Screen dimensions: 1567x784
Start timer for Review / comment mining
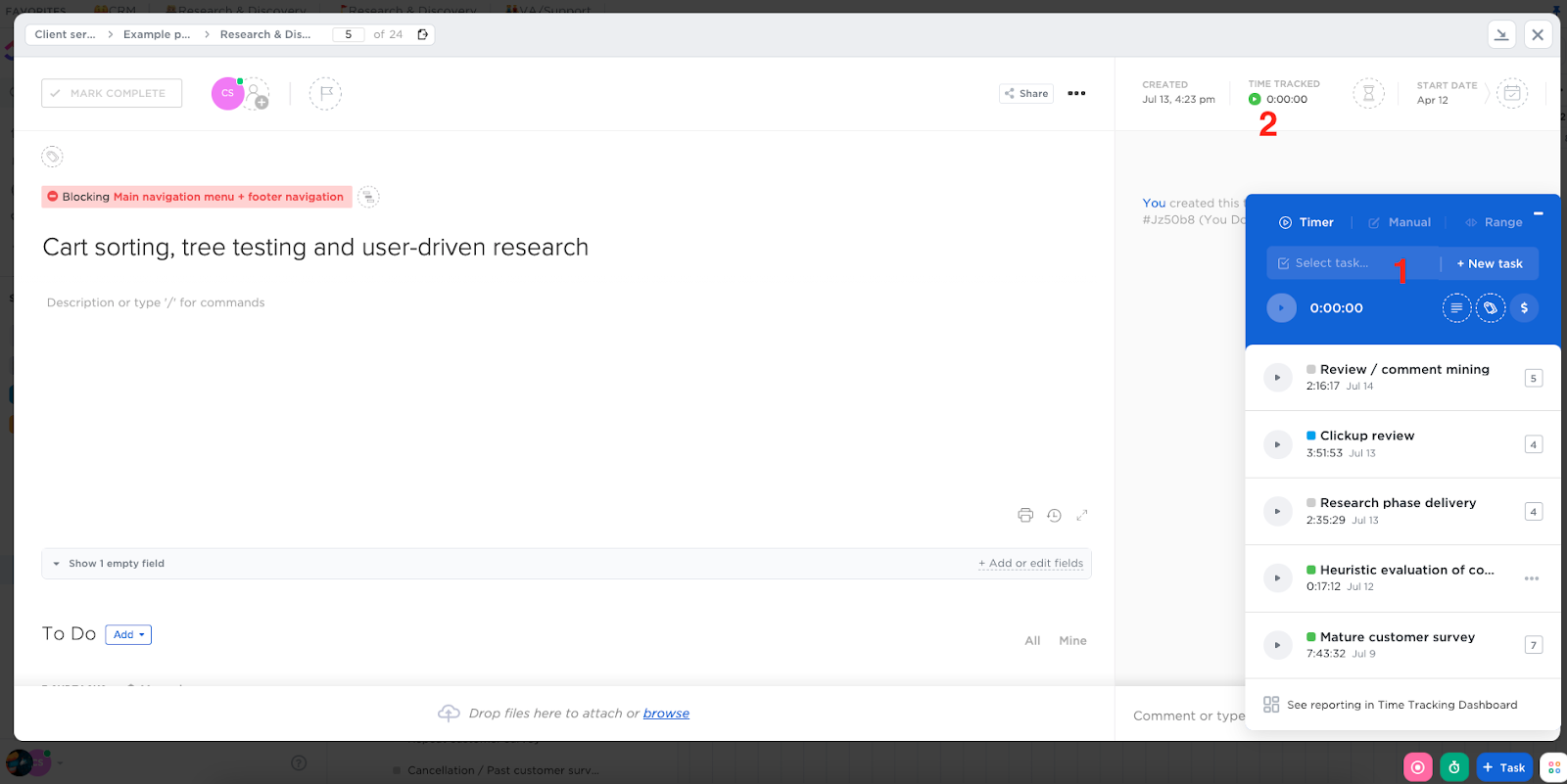point(1277,378)
